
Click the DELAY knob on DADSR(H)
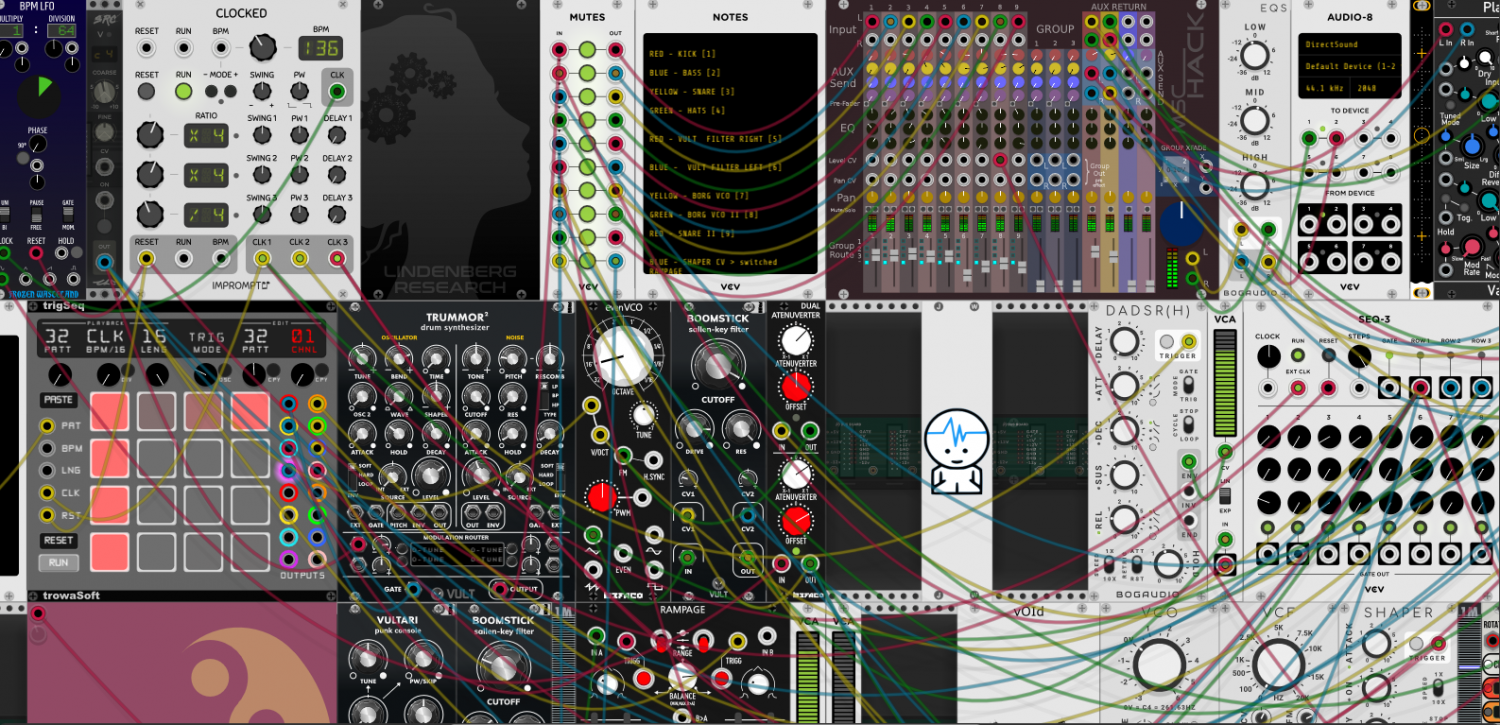[1124, 342]
